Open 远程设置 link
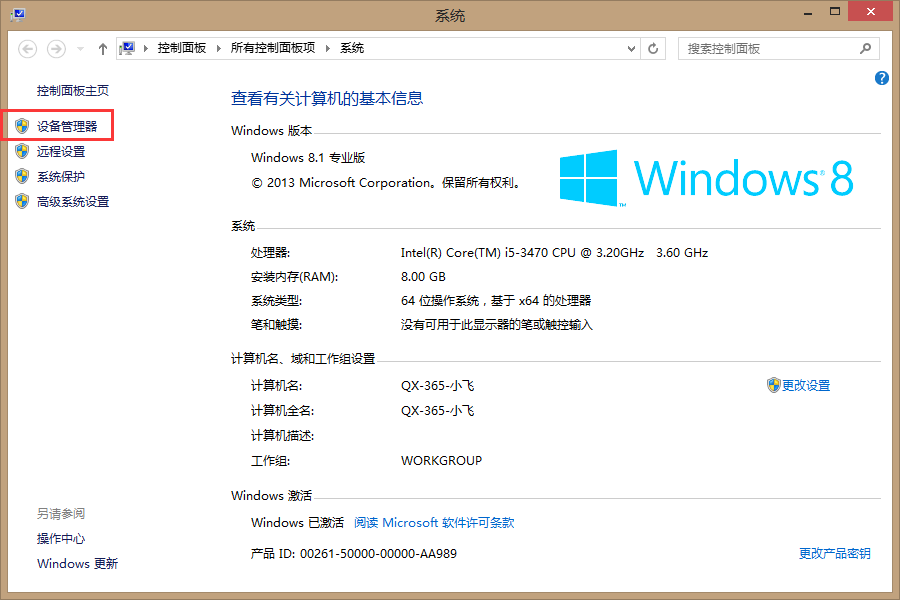The height and width of the screenshot is (600, 900). [61, 152]
